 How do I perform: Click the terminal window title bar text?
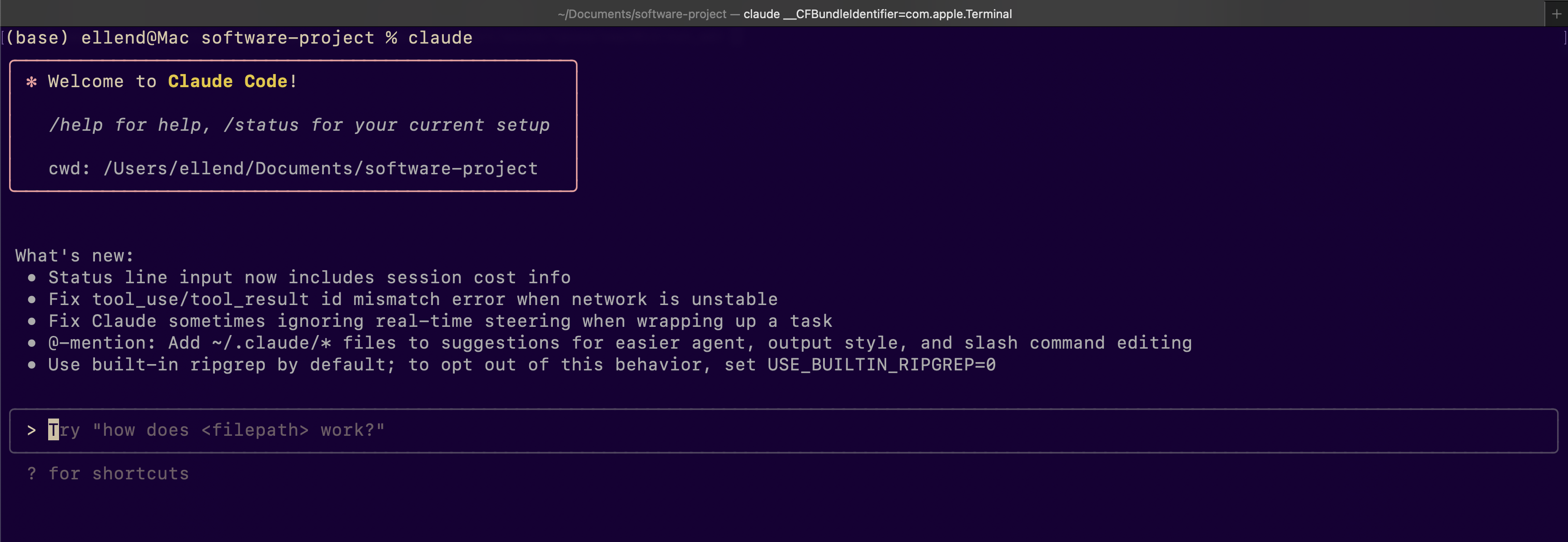tap(784, 13)
